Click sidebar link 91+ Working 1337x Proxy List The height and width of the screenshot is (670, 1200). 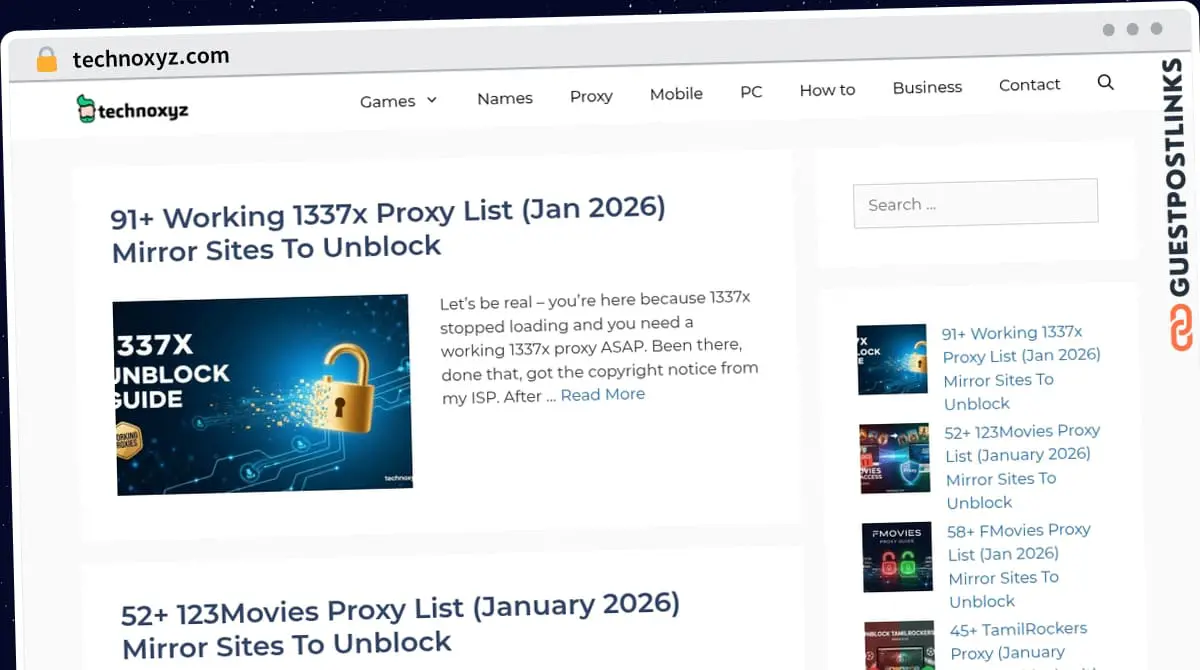pos(1022,368)
